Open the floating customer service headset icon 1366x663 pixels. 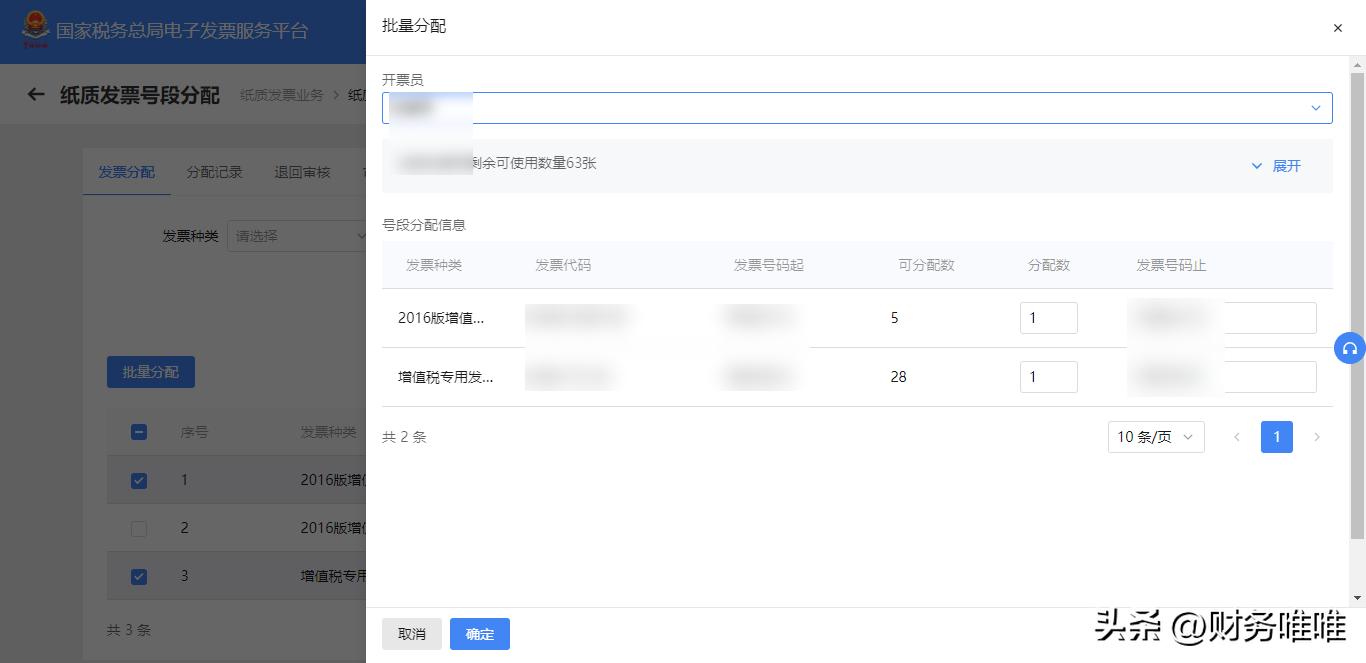pyautogui.click(x=1350, y=348)
